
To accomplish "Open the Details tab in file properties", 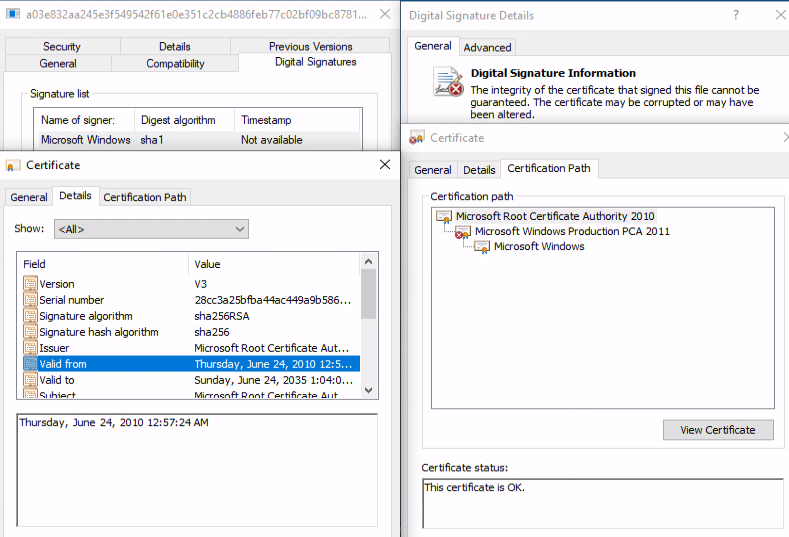I will click(x=175, y=46).
